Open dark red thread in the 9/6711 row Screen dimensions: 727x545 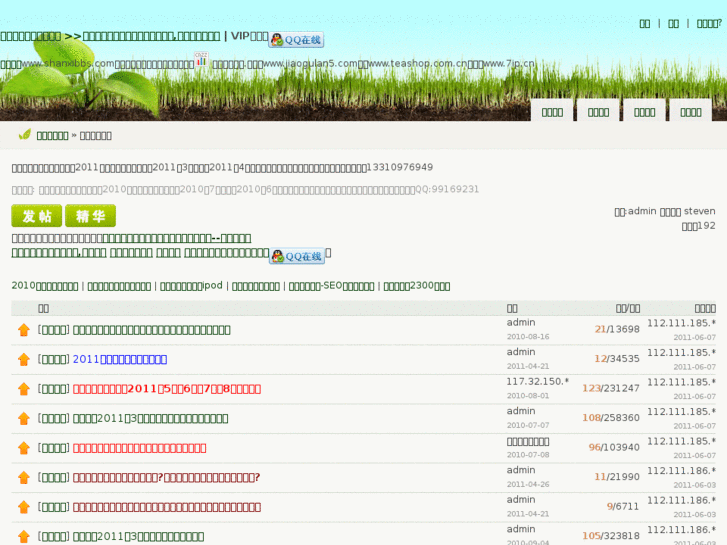pos(167,507)
